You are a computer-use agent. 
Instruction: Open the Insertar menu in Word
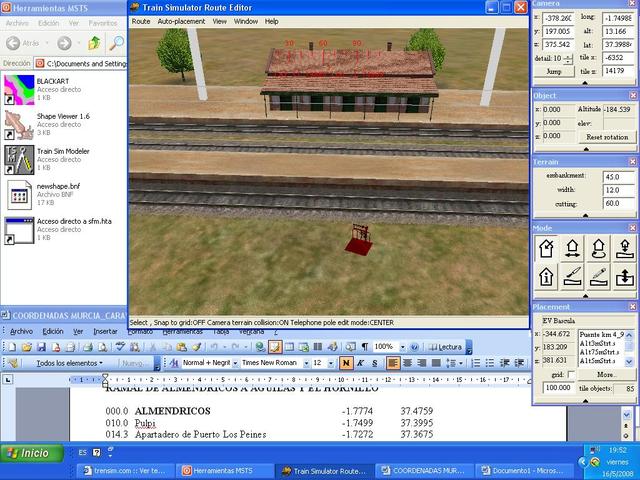tap(105, 330)
